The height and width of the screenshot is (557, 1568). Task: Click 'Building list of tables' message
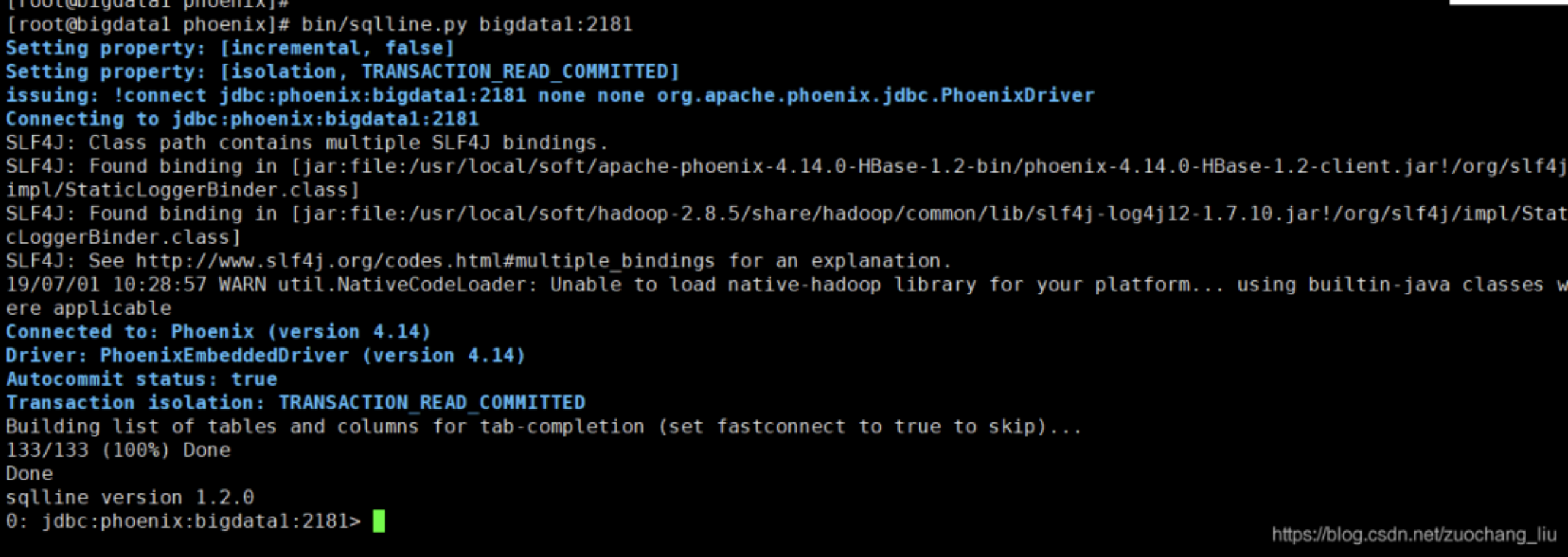tap(544, 427)
